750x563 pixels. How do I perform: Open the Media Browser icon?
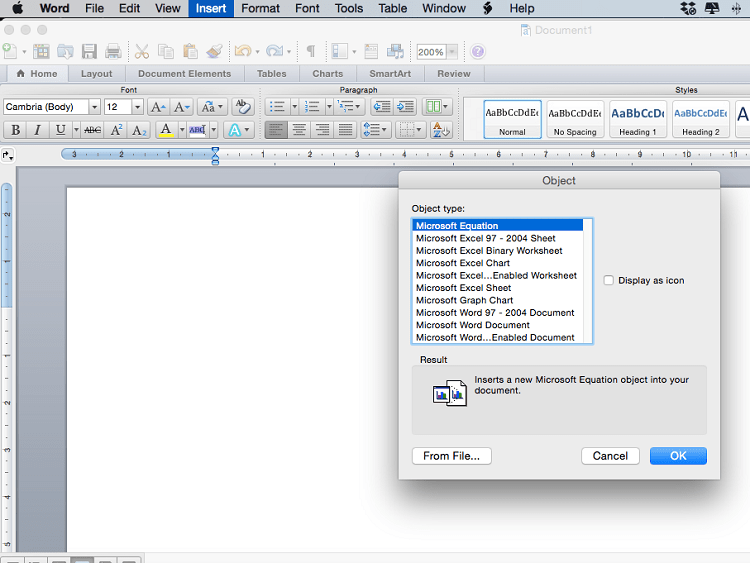pyautogui.click(x=395, y=51)
